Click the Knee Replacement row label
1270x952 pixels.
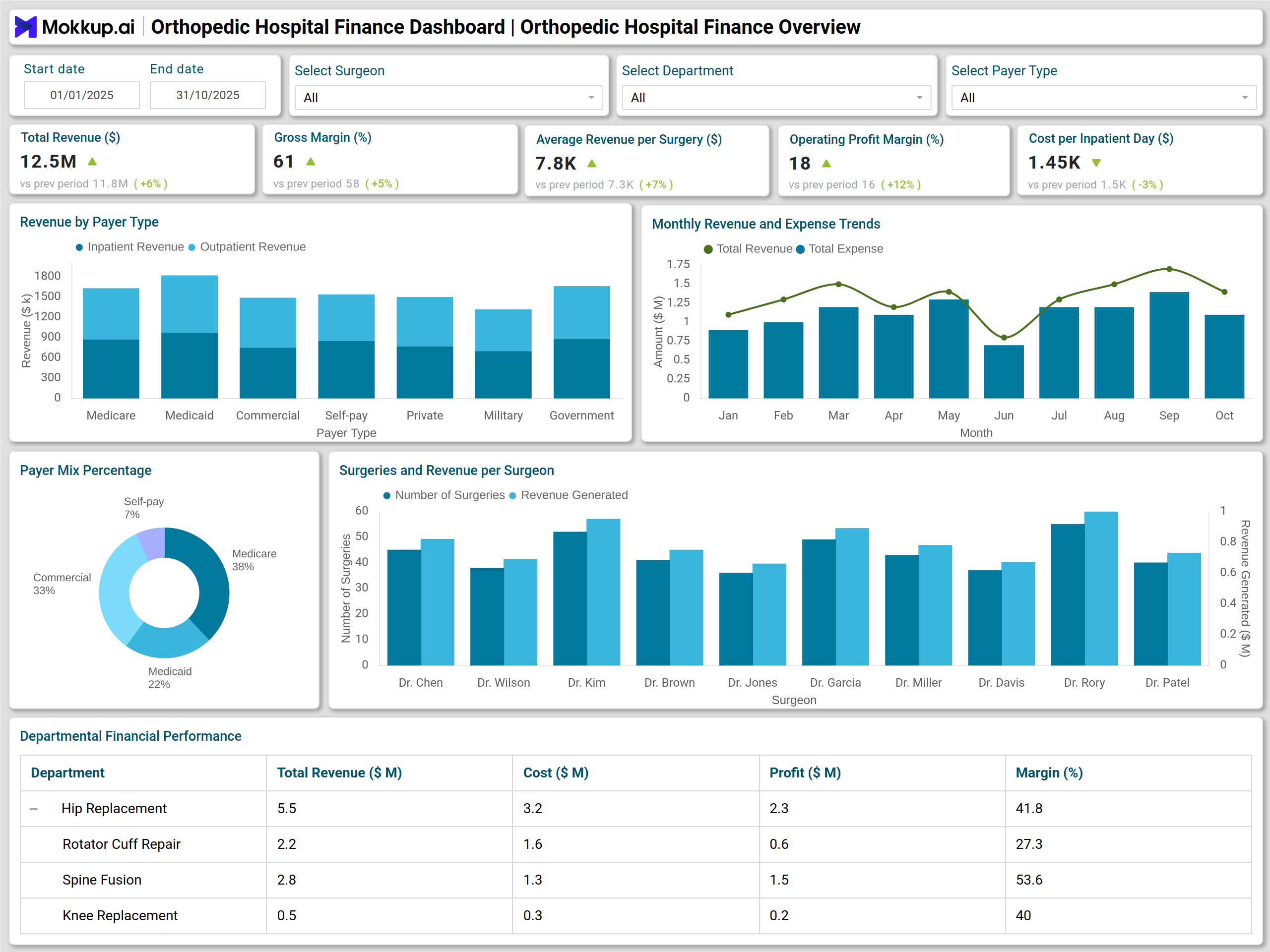(x=120, y=916)
